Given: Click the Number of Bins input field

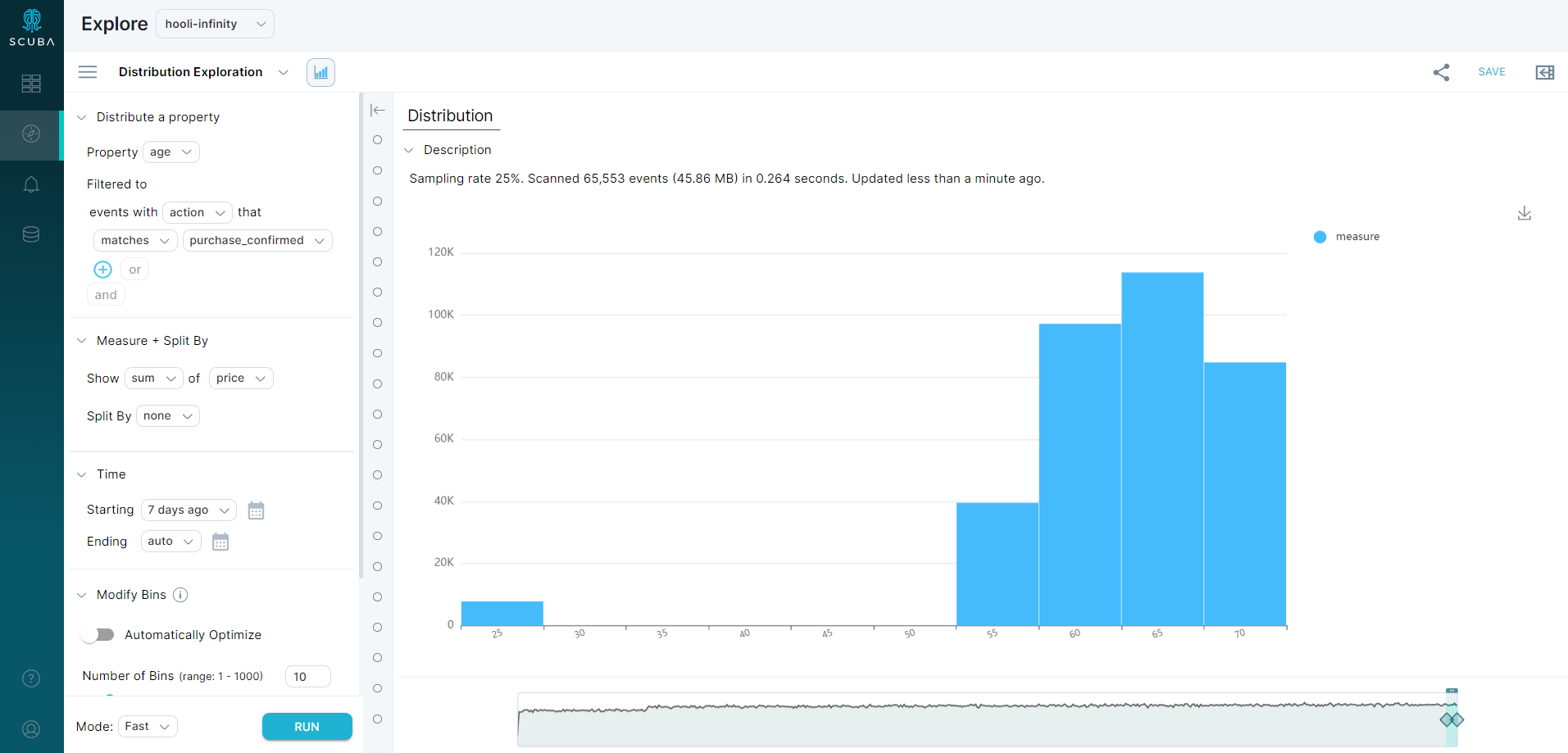Looking at the screenshot, I should pos(307,676).
